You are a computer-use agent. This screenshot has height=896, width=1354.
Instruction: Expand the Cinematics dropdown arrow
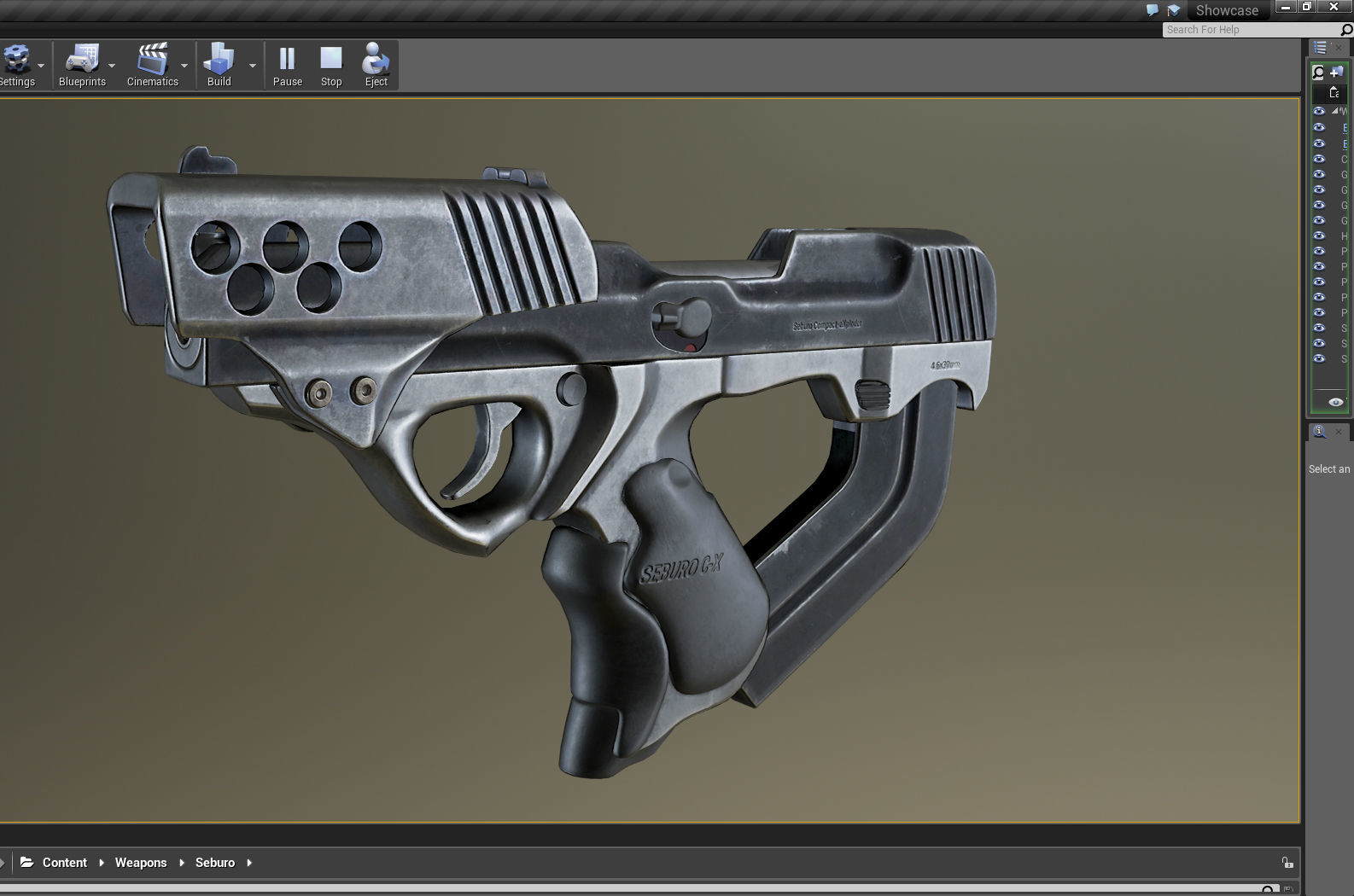coord(184,66)
